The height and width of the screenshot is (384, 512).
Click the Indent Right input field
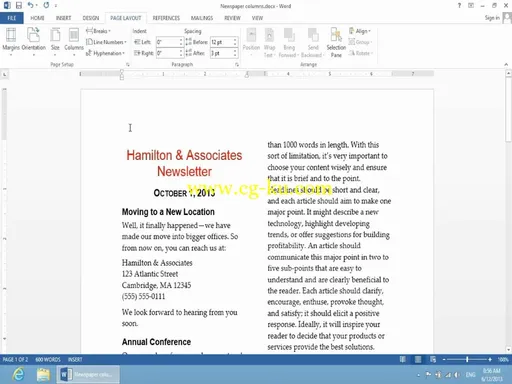pos(168,53)
